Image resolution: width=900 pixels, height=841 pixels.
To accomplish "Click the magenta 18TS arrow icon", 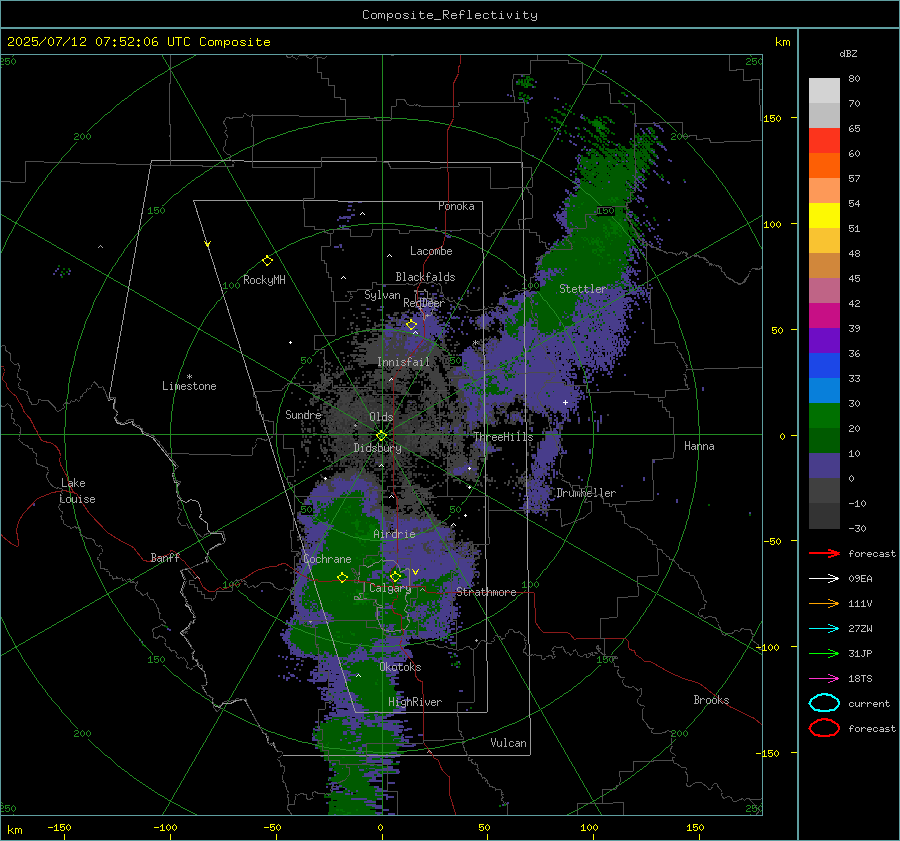I will pyautogui.click(x=824, y=679).
